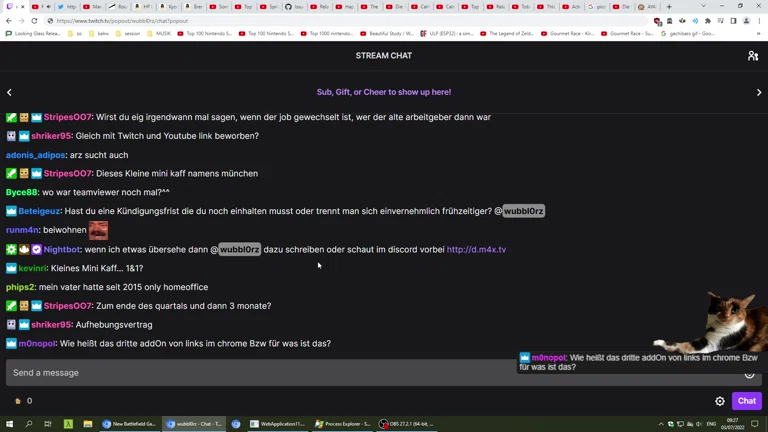
Task: Switch to New Battlefield Chrome window
Action: [129, 424]
